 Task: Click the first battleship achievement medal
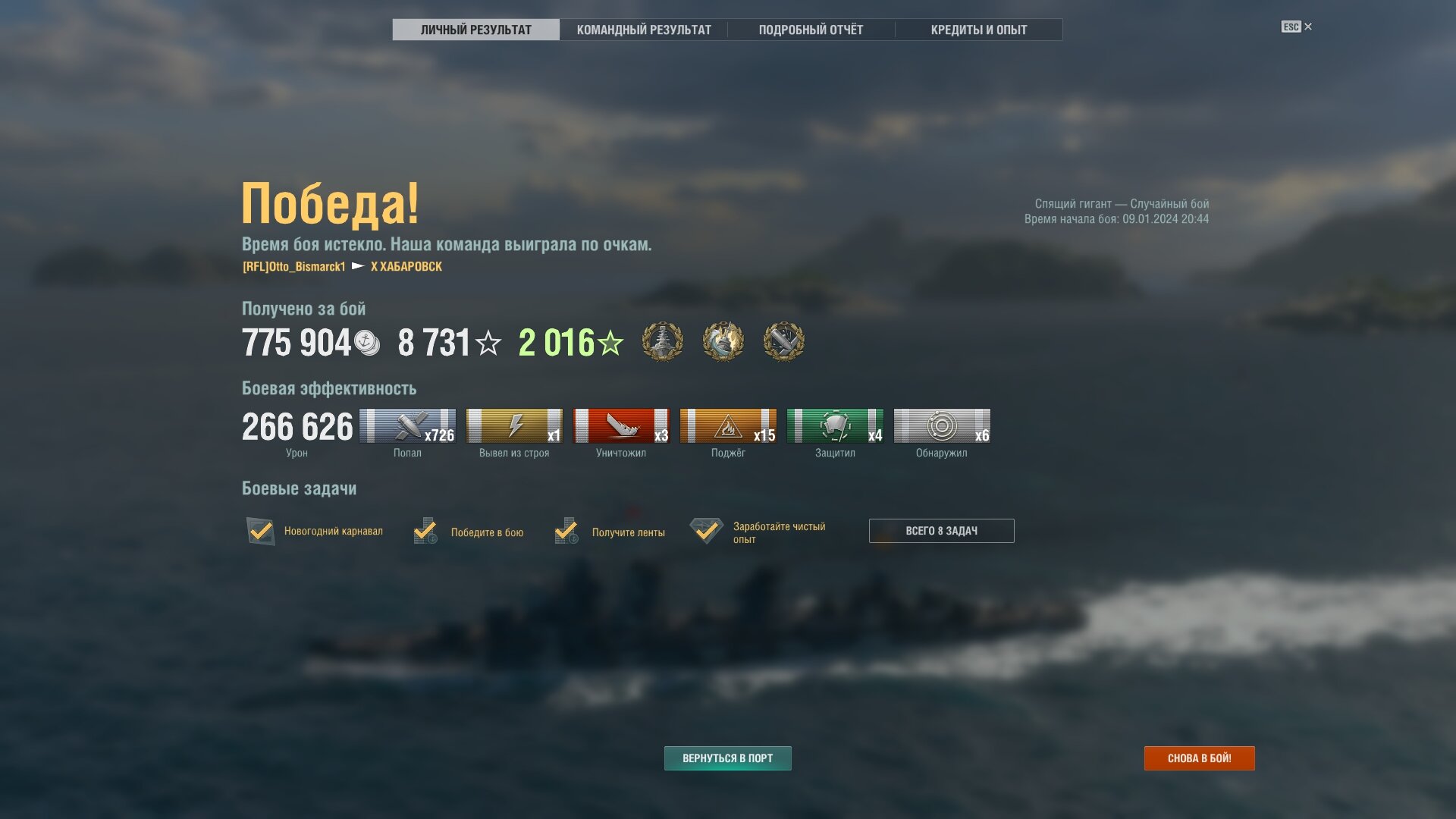663,342
